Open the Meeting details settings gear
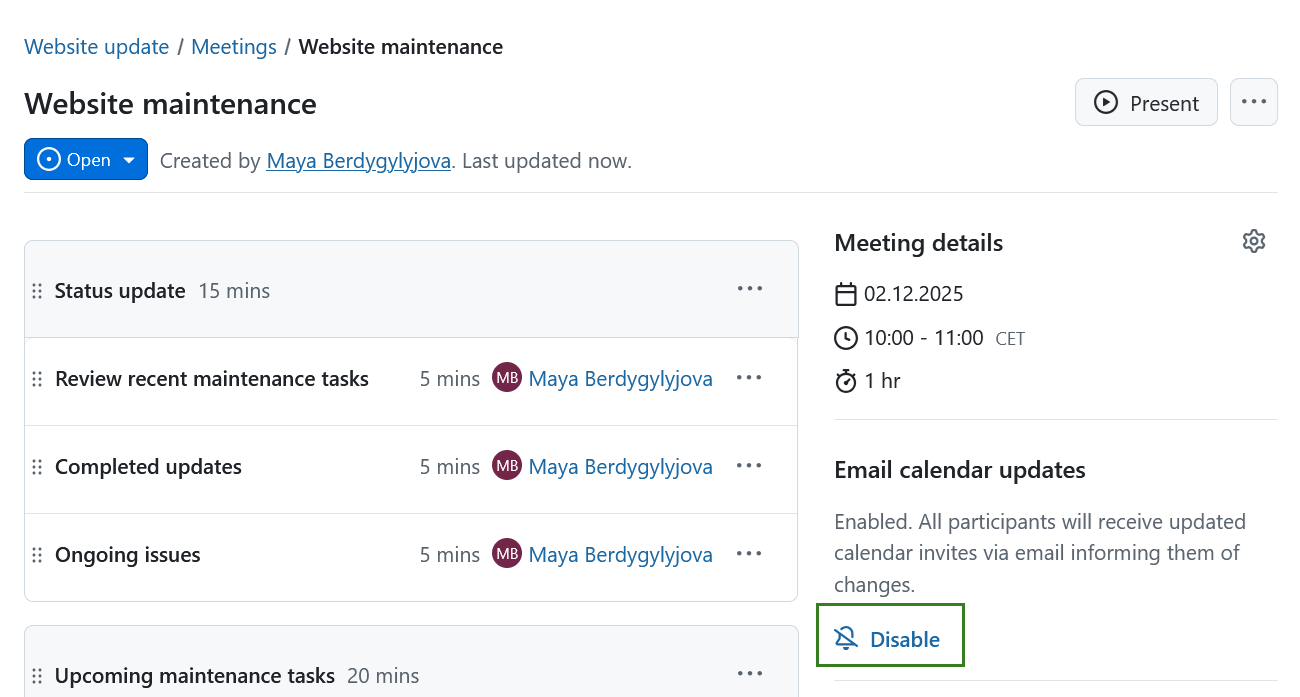 point(1254,241)
